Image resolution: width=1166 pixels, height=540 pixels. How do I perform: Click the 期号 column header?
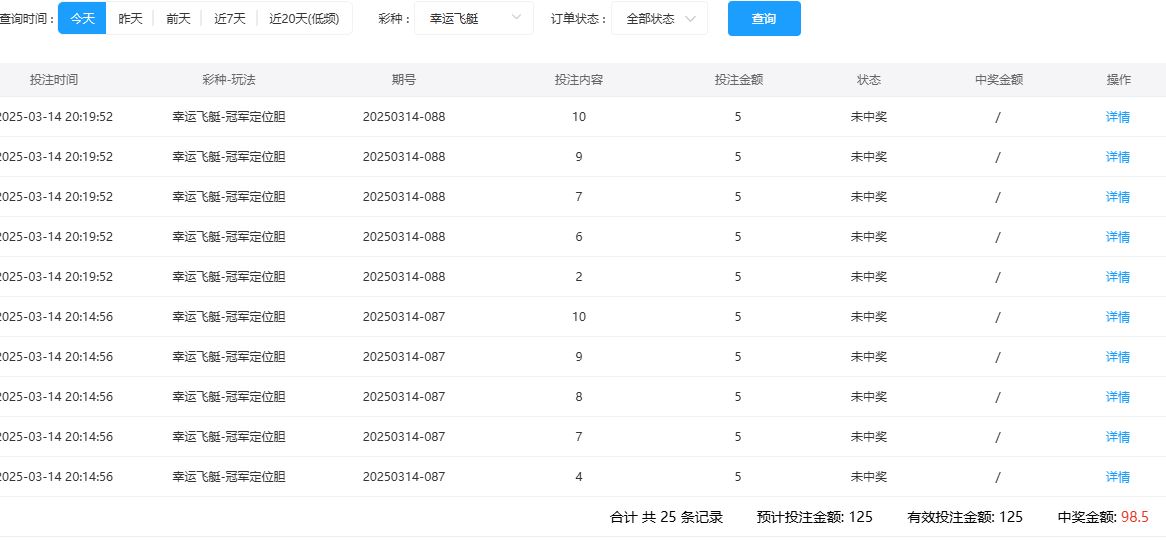pos(404,80)
